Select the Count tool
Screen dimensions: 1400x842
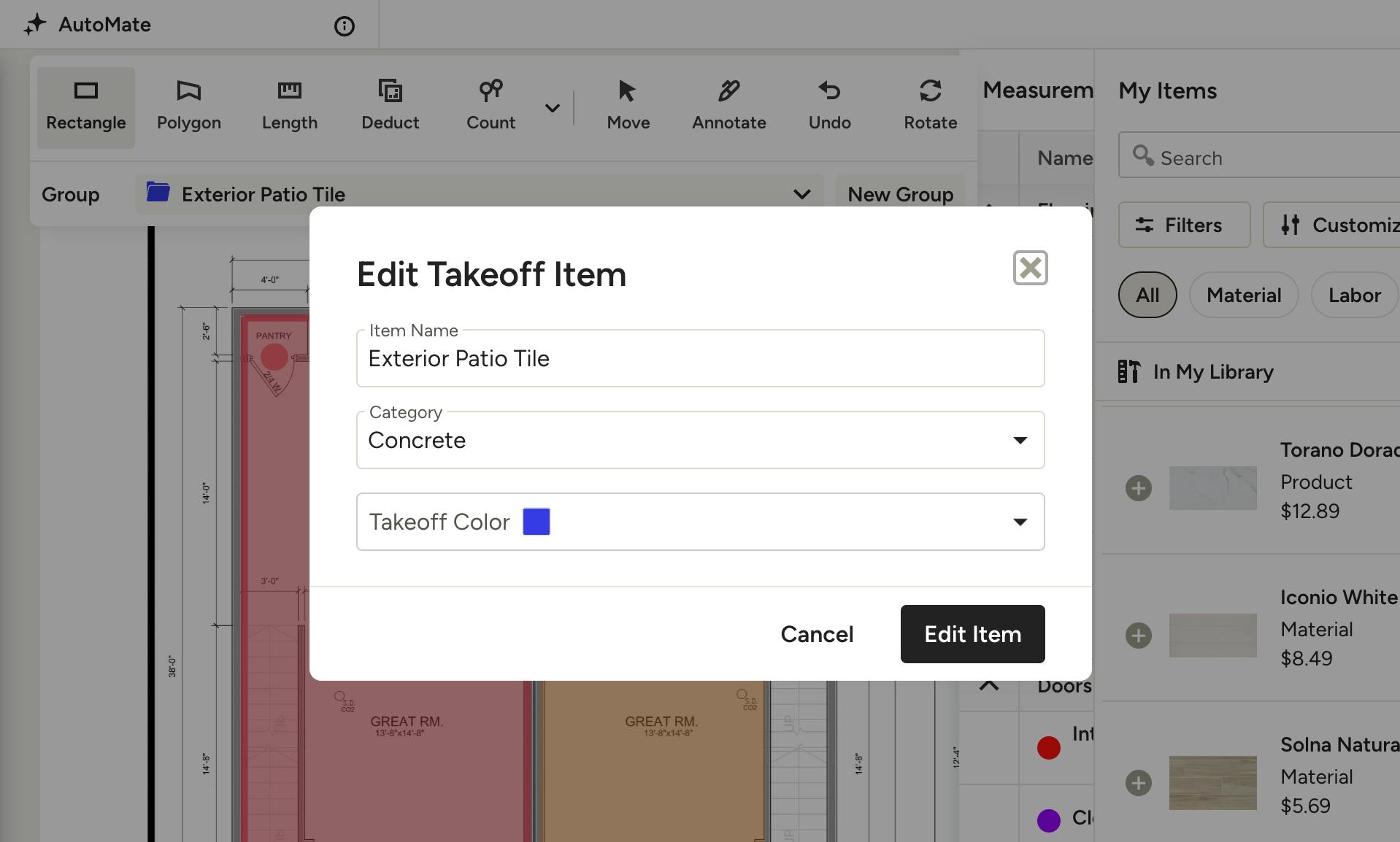[x=491, y=107]
